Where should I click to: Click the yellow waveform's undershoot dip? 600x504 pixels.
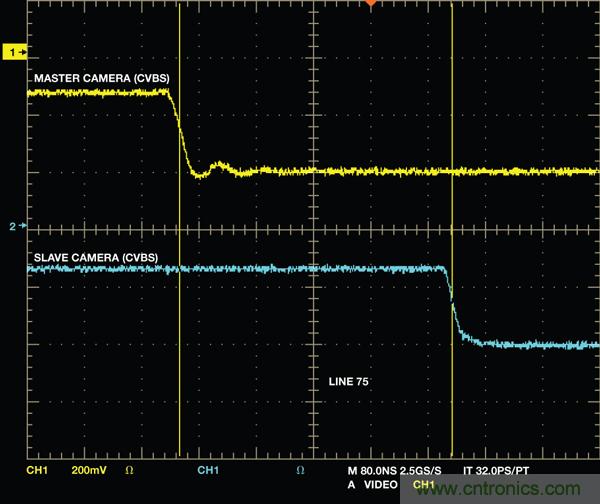click(200, 175)
